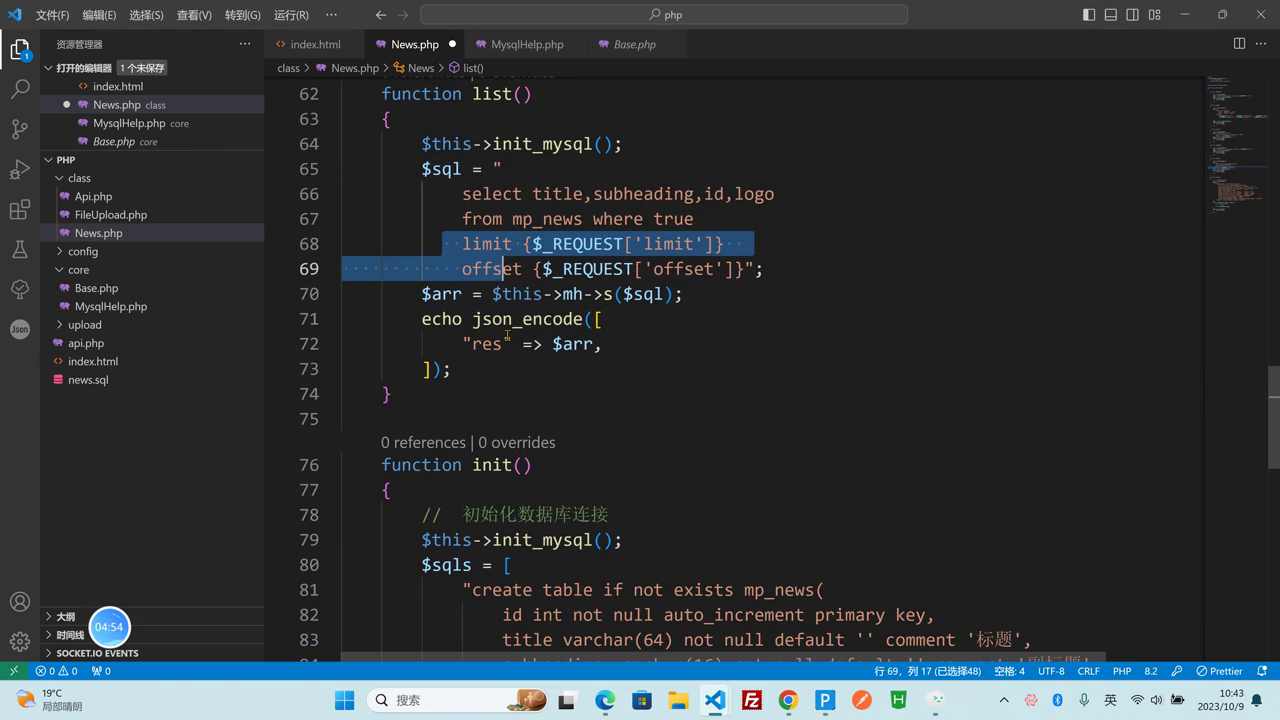1280x720 pixels.
Task: Expand the config folder
Action: (152, 251)
